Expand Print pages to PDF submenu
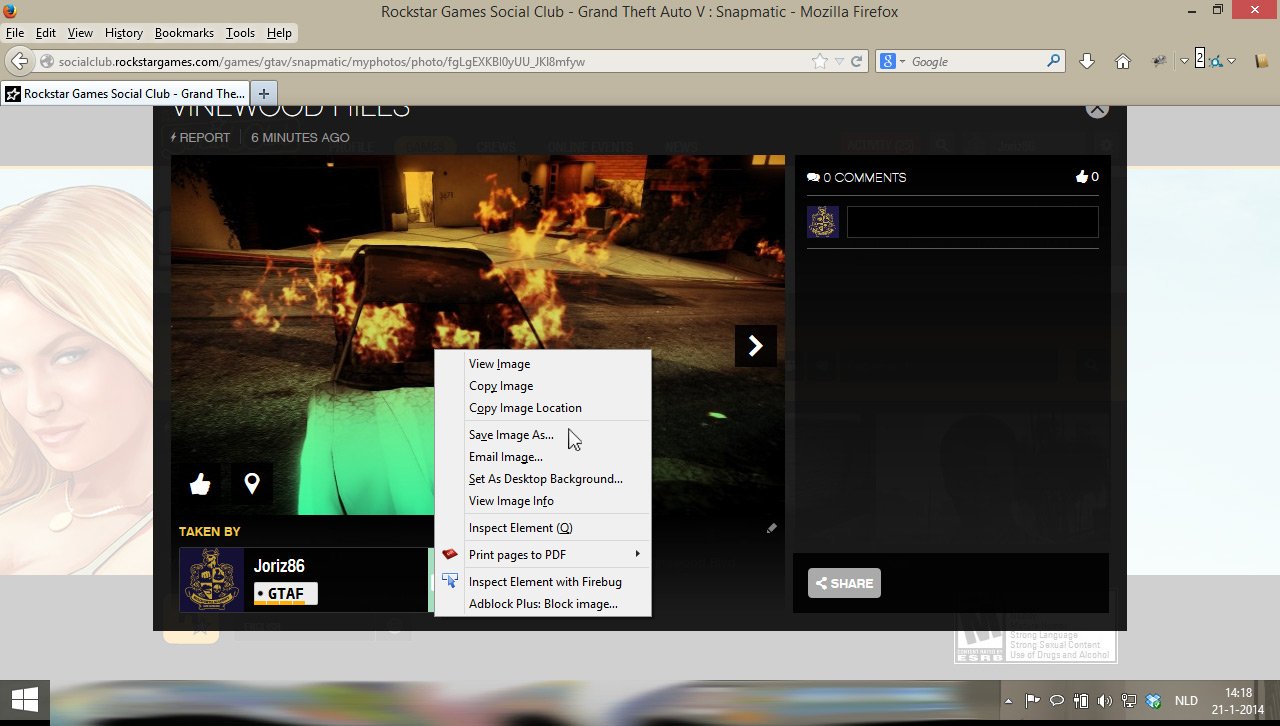Image resolution: width=1280 pixels, height=726 pixels. [543, 555]
